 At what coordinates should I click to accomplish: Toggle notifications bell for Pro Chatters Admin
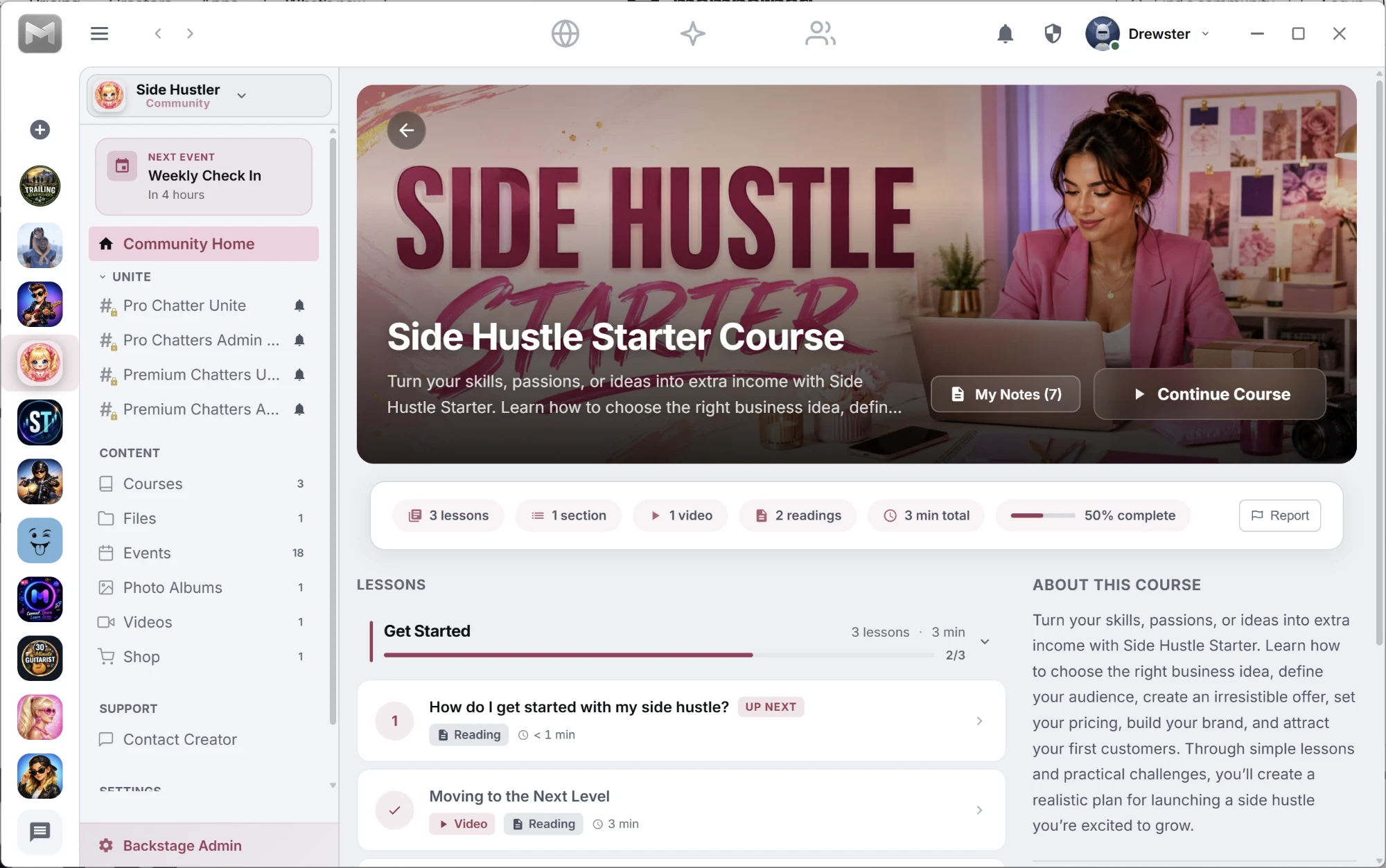click(299, 340)
